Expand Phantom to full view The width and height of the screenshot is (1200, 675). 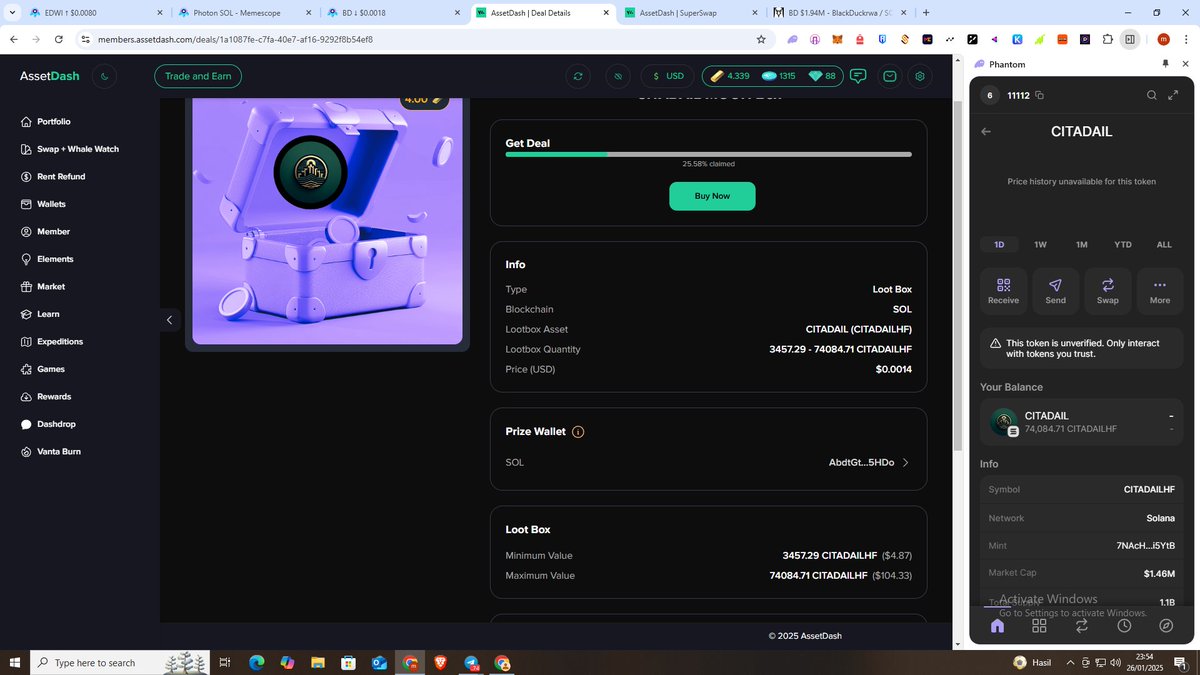coord(1173,96)
